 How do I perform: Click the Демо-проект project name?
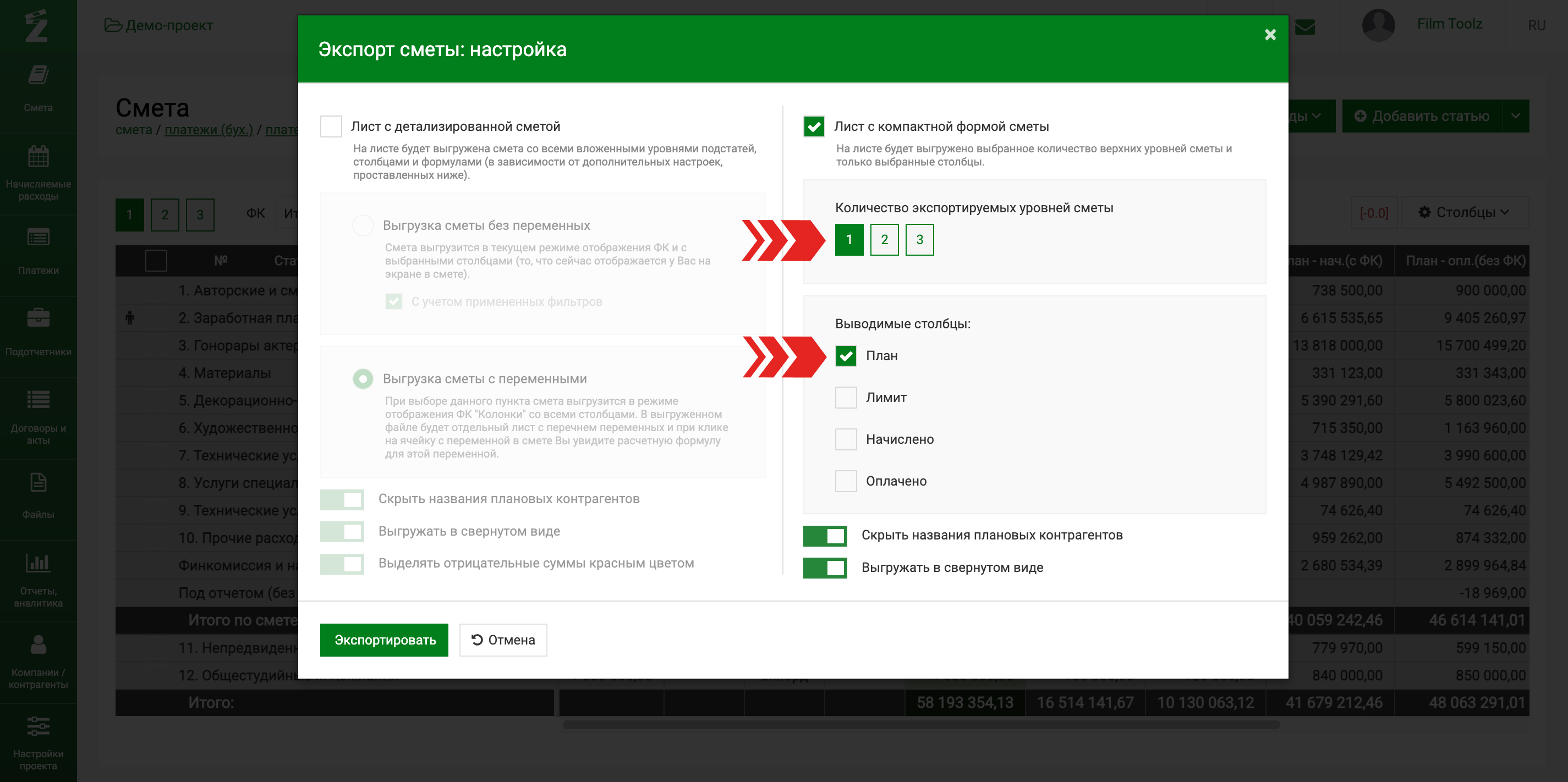pos(168,25)
